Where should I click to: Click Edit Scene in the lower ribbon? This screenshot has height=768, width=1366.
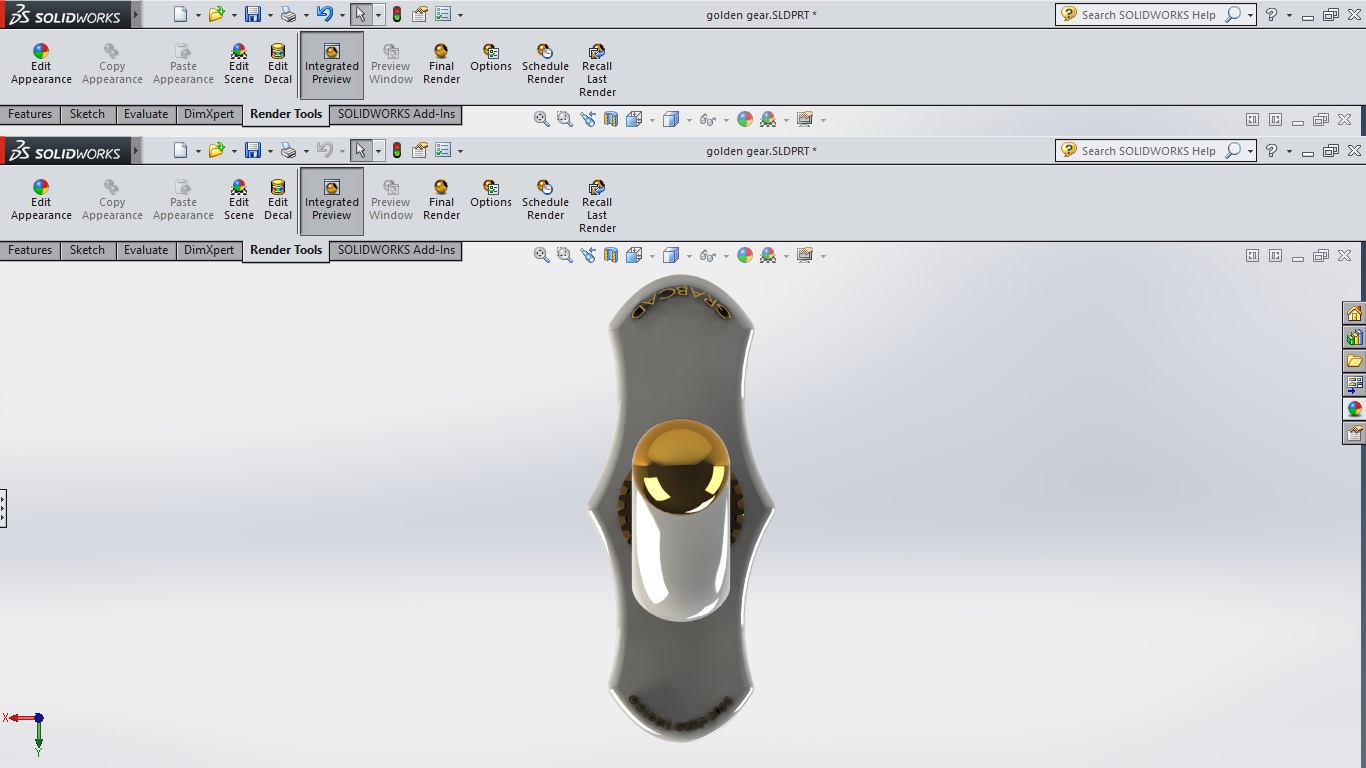(x=239, y=201)
